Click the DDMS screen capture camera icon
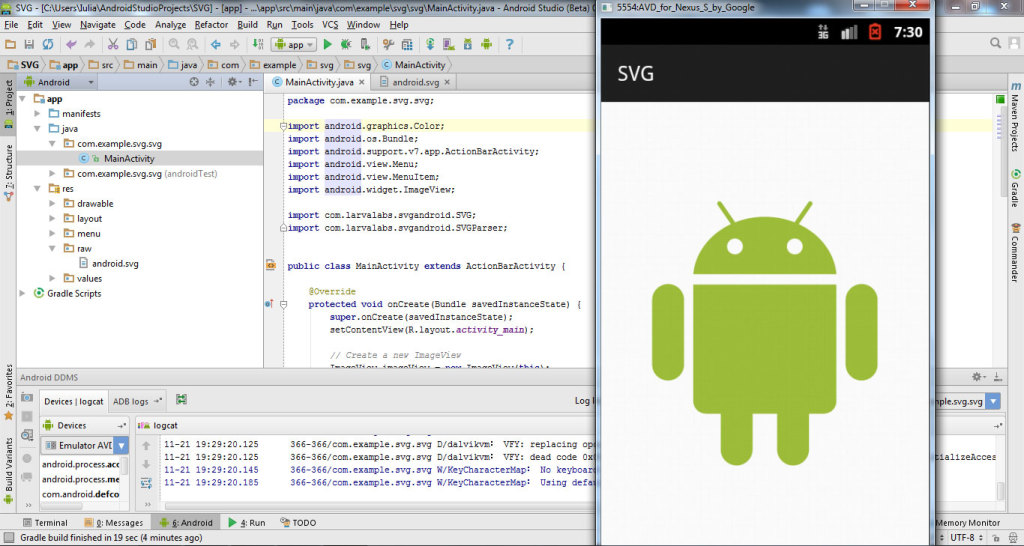1024x546 pixels. point(27,398)
